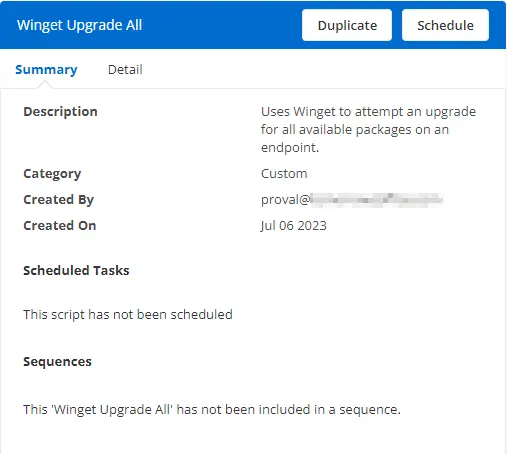Click the Duplicate button

347,25
